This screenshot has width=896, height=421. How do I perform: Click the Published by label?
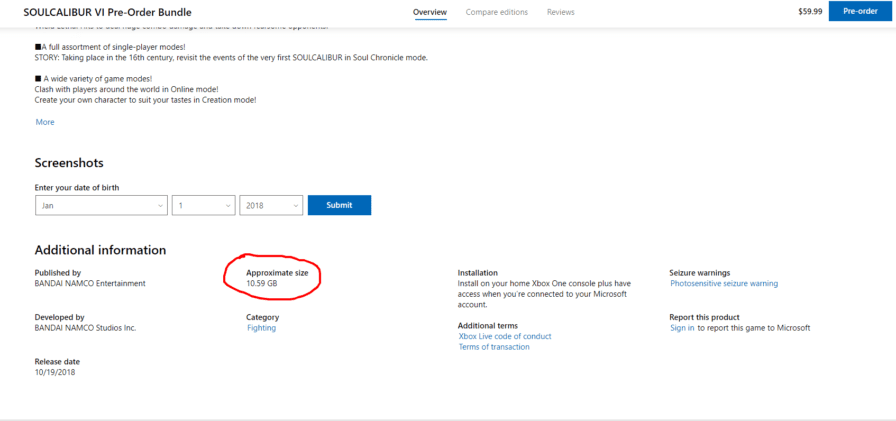click(x=58, y=273)
